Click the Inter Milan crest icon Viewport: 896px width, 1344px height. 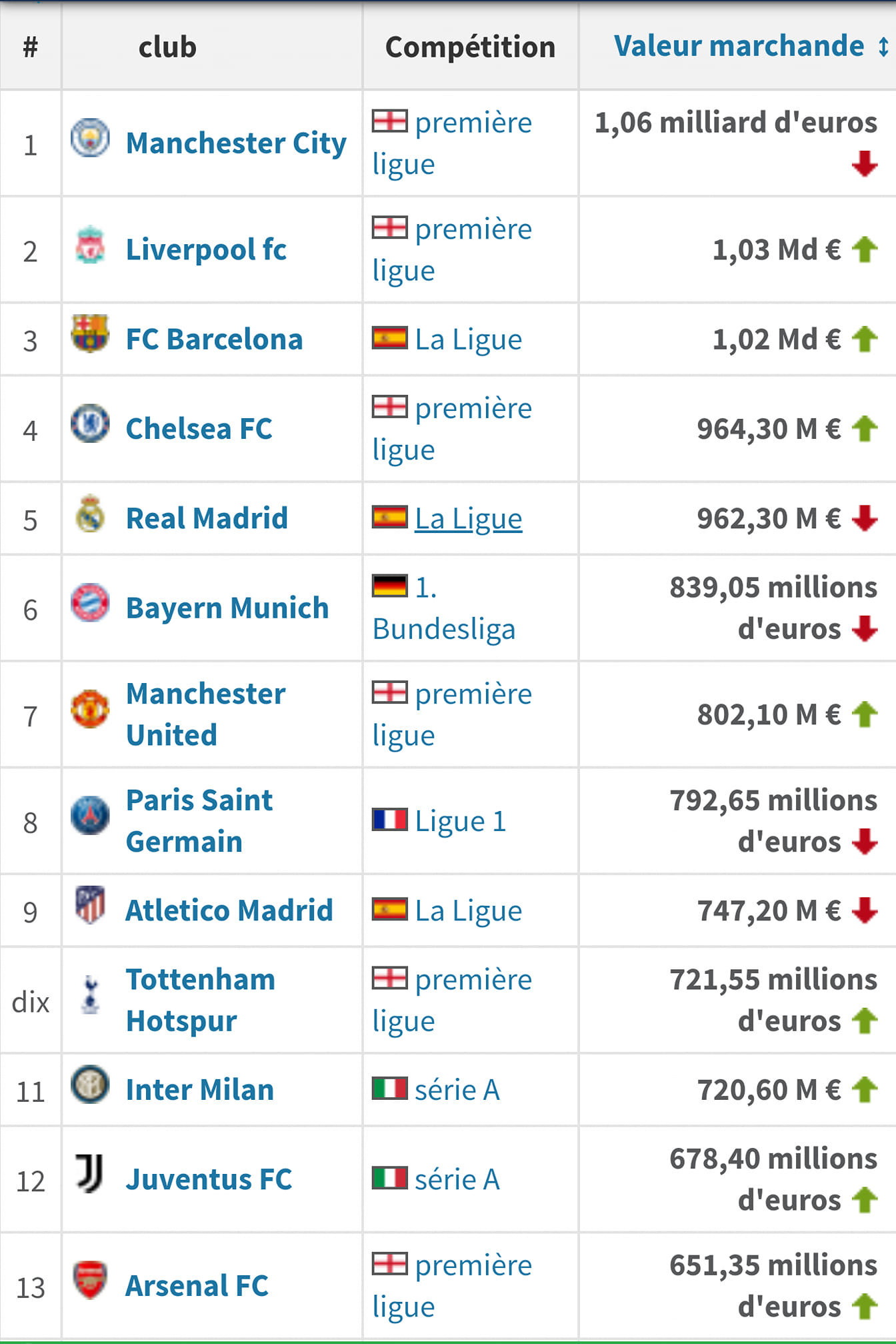(x=90, y=1084)
